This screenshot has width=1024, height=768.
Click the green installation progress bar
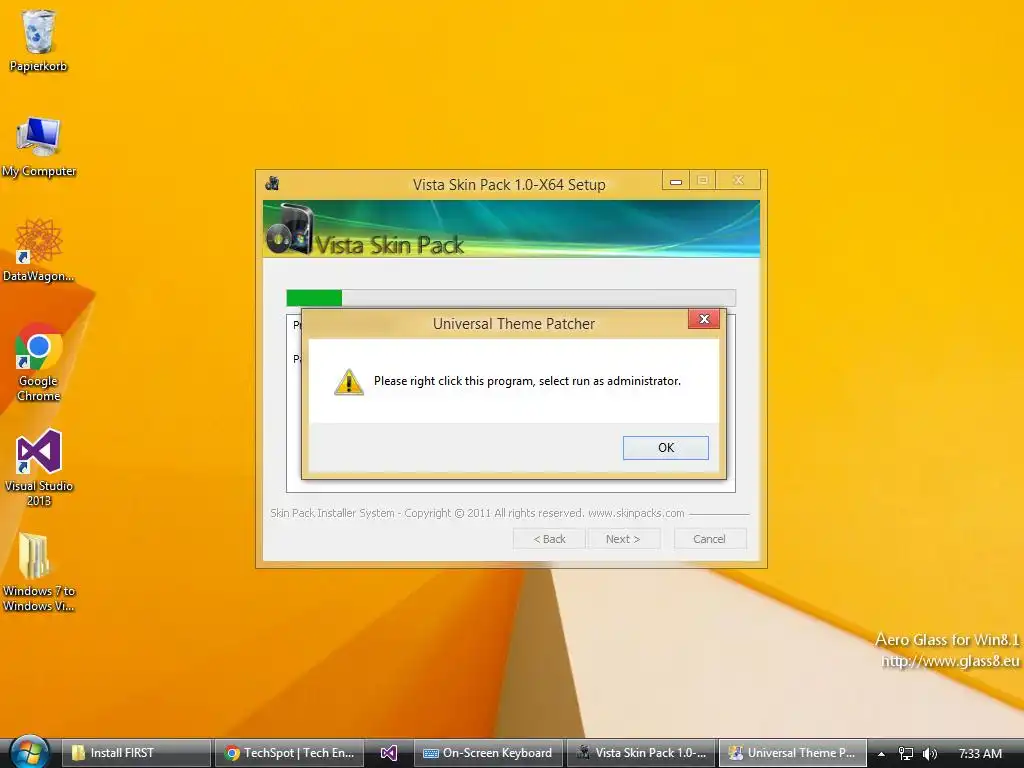[511, 298]
